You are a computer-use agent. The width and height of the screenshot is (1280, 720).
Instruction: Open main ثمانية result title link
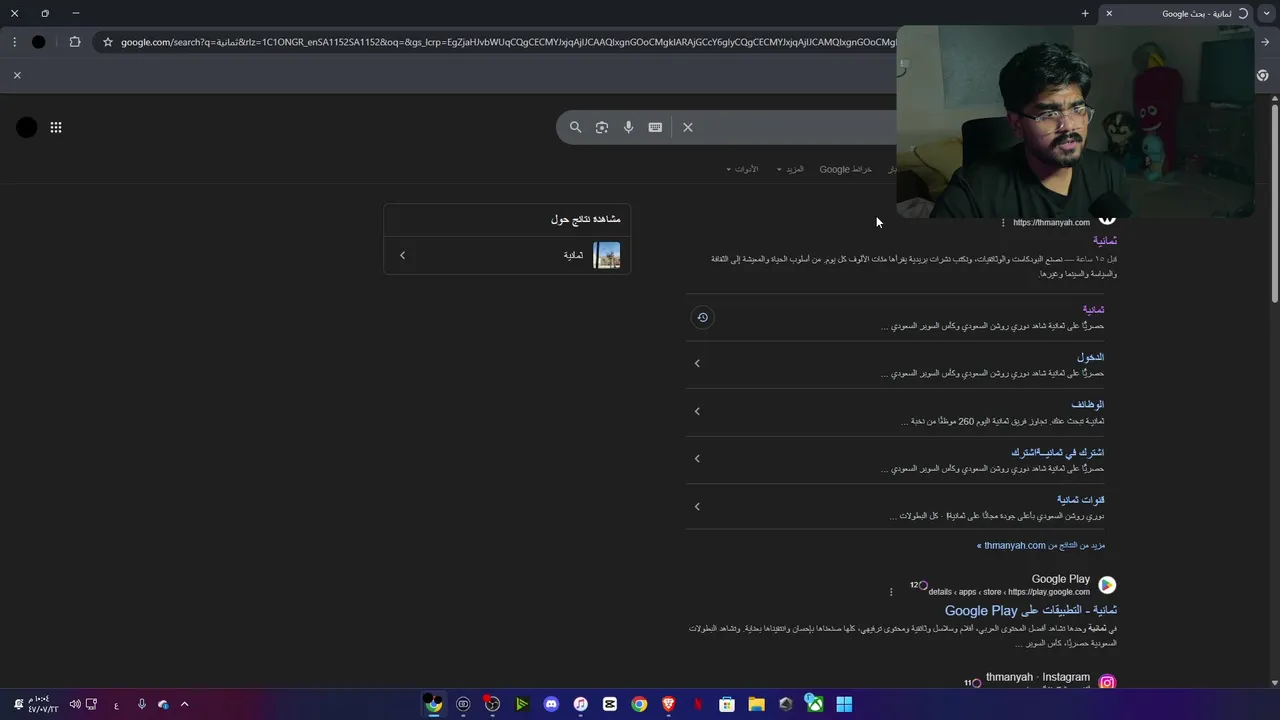coord(1105,241)
